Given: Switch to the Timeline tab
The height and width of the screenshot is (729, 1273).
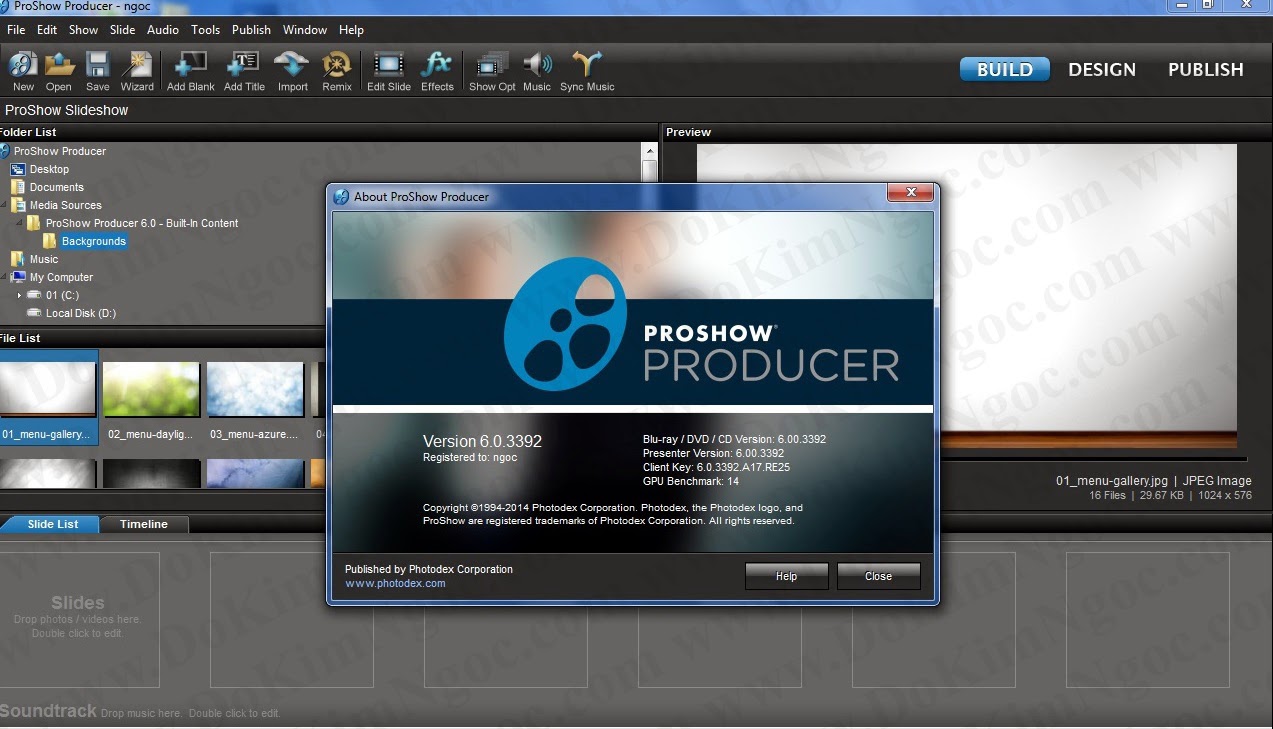Looking at the screenshot, I should [x=144, y=524].
